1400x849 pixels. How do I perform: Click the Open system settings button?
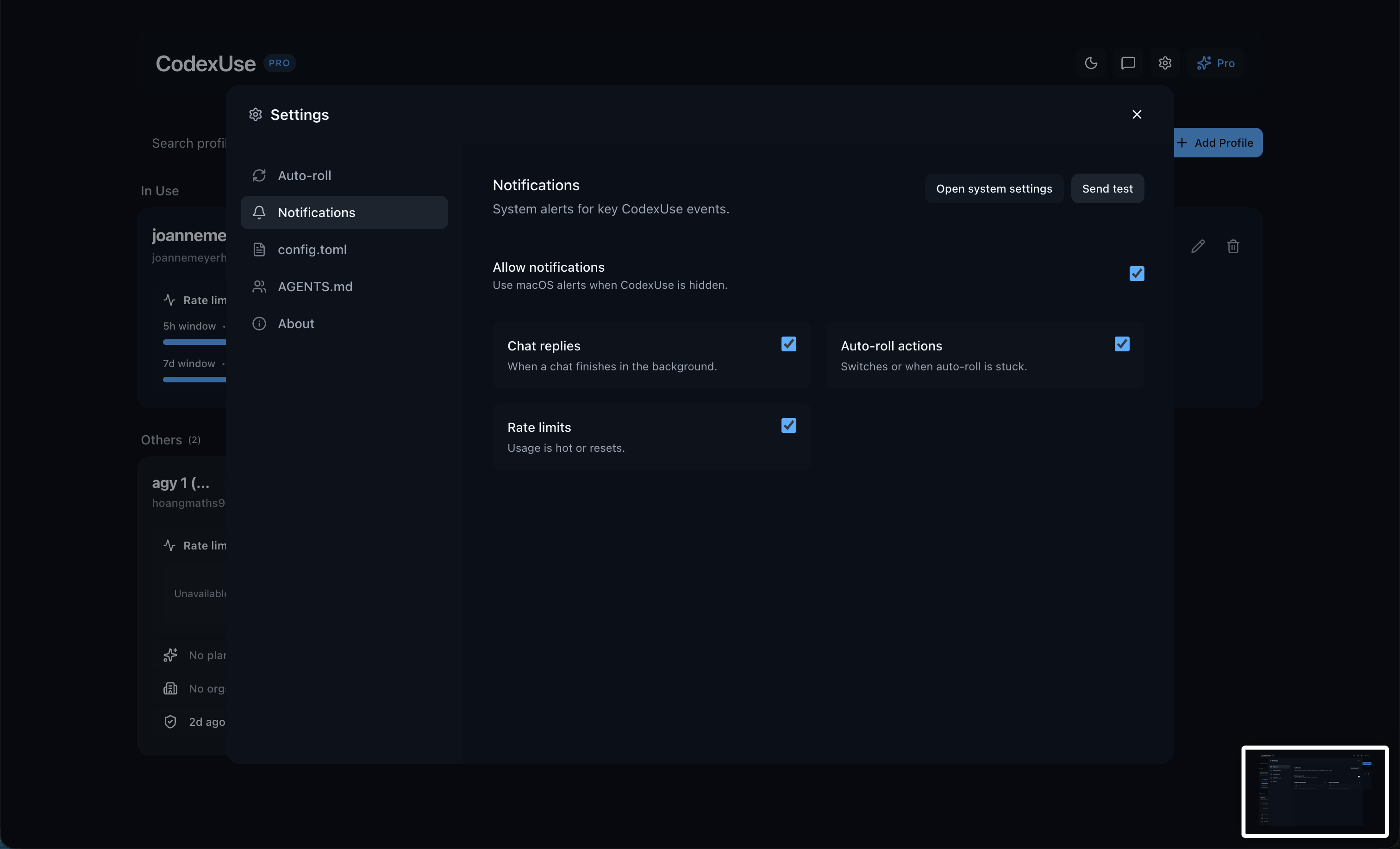994,188
